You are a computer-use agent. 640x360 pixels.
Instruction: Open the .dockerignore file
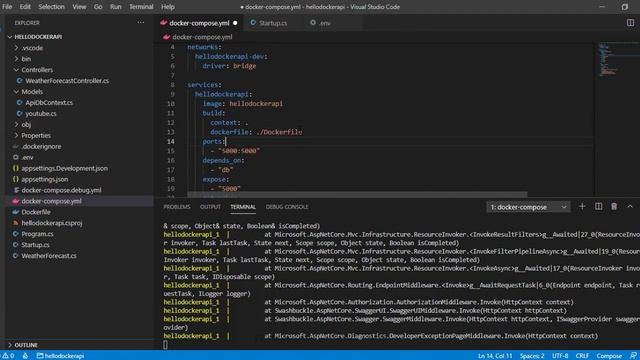tap(41, 147)
